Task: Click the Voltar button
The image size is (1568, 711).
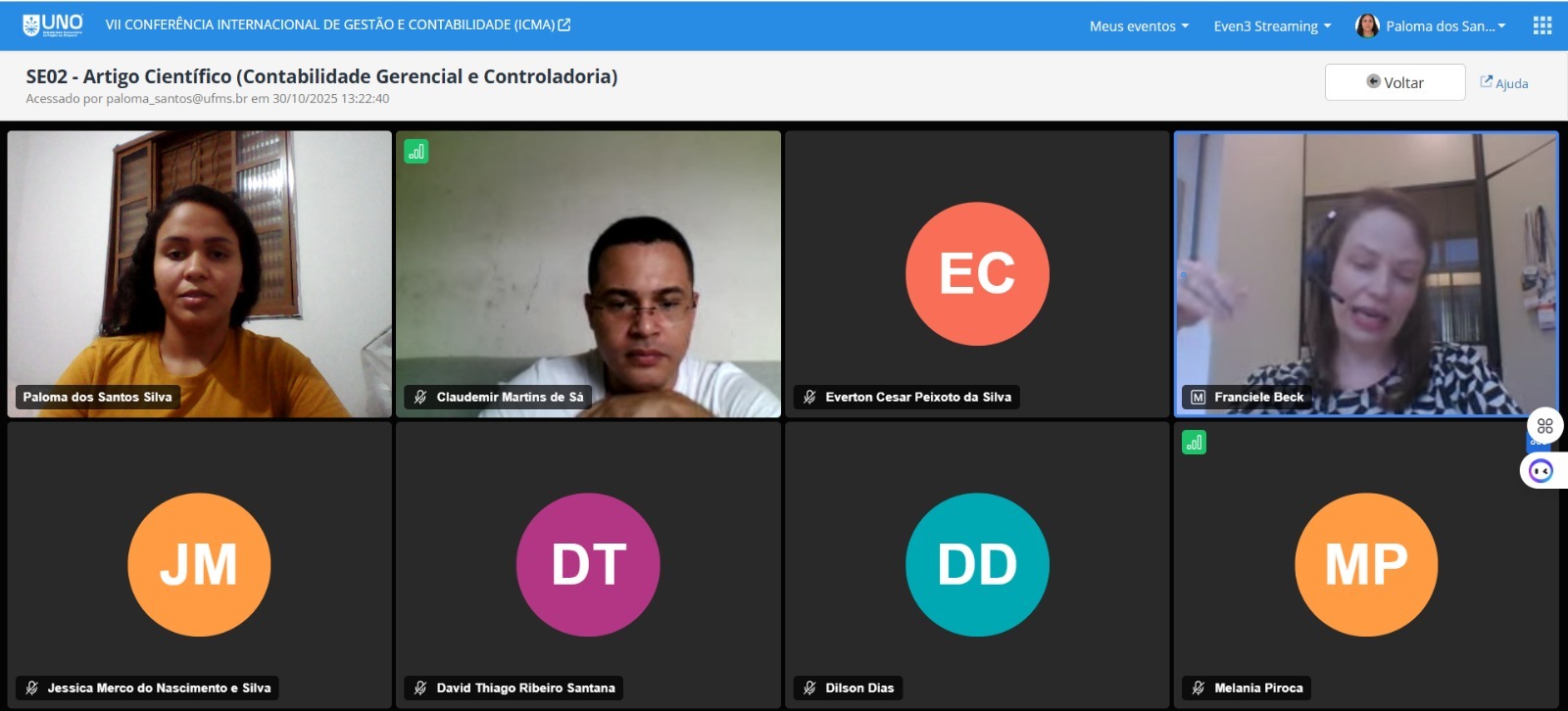Action: pos(1395,82)
